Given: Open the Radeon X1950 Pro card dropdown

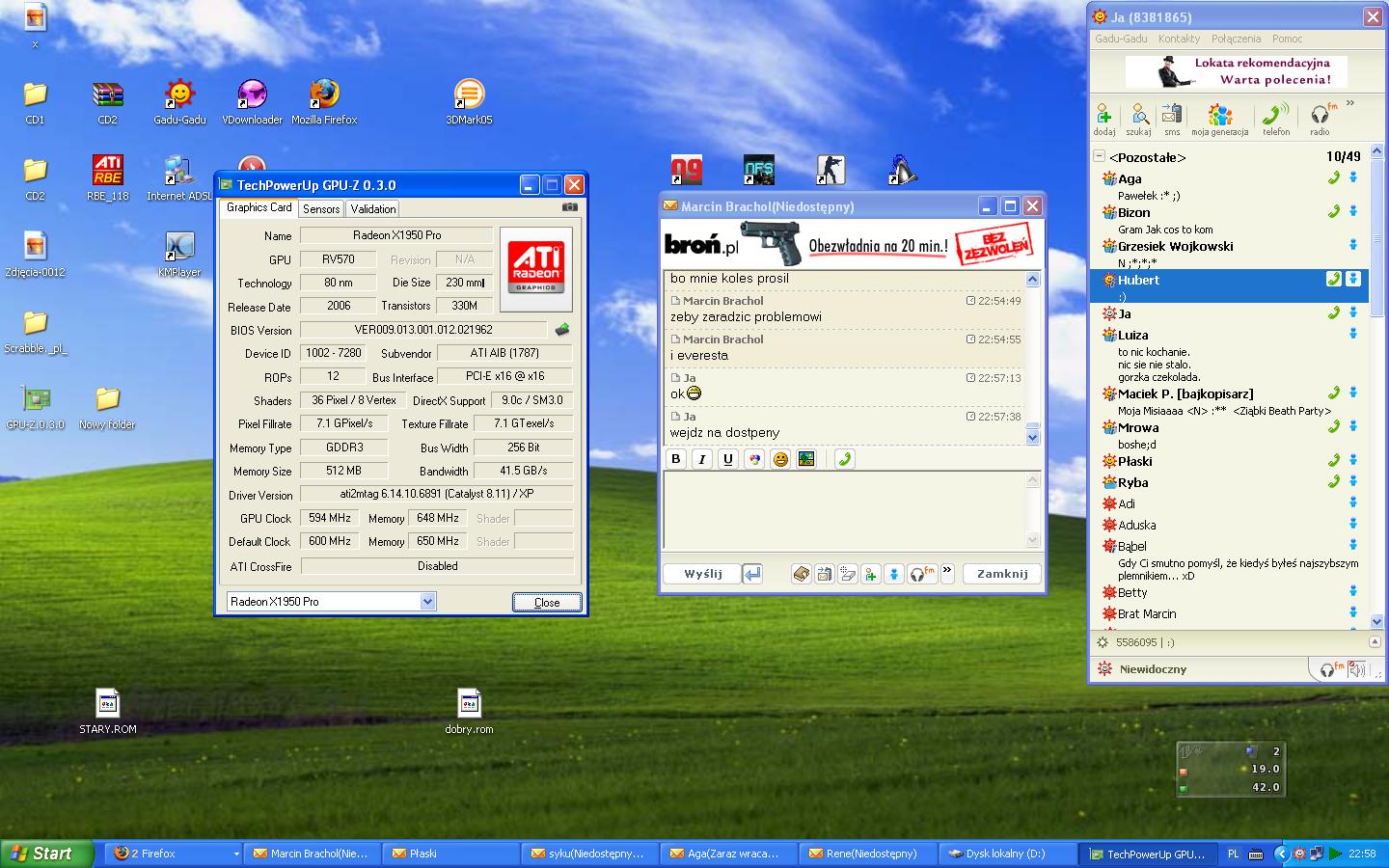Looking at the screenshot, I should coord(427,602).
